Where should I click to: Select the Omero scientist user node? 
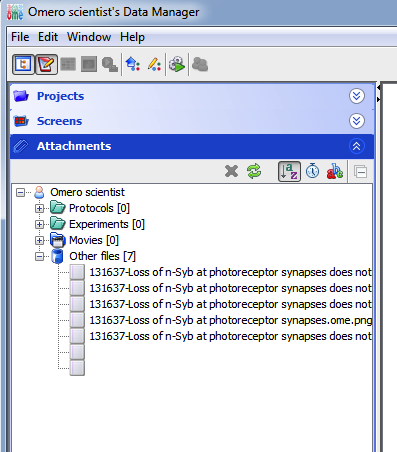point(87,192)
